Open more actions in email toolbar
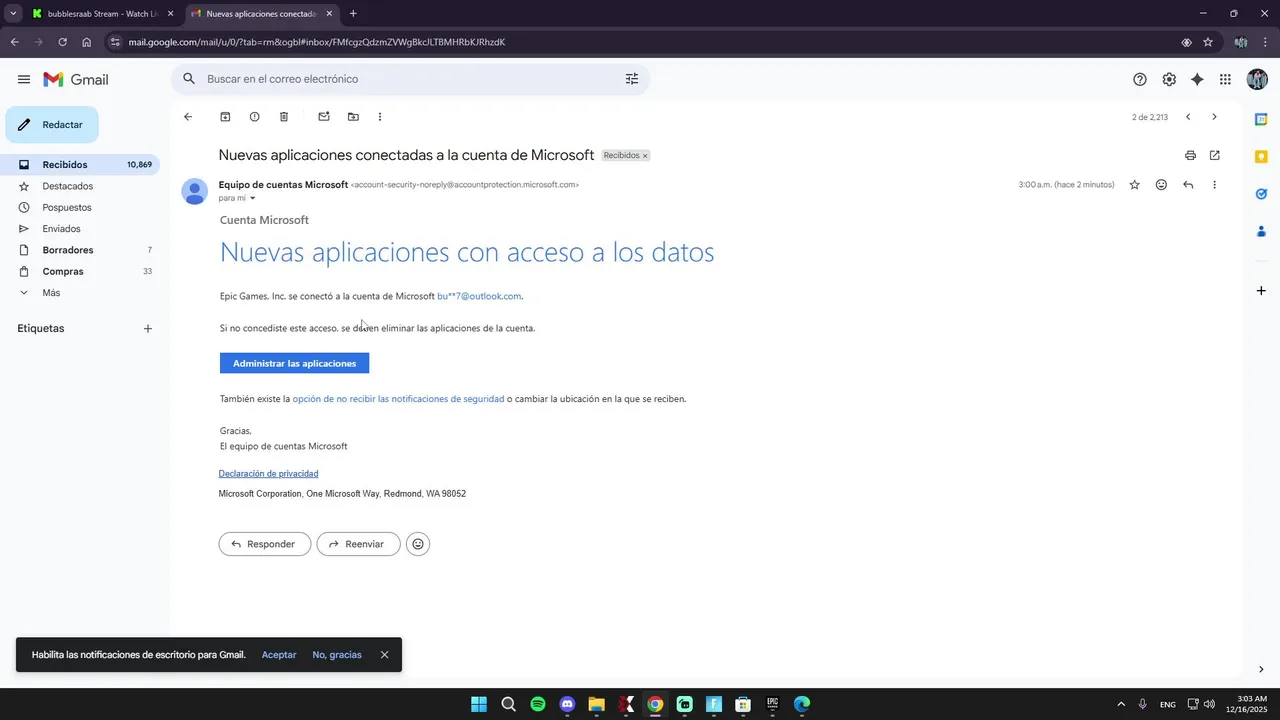This screenshot has height=720, width=1280. tap(380, 117)
